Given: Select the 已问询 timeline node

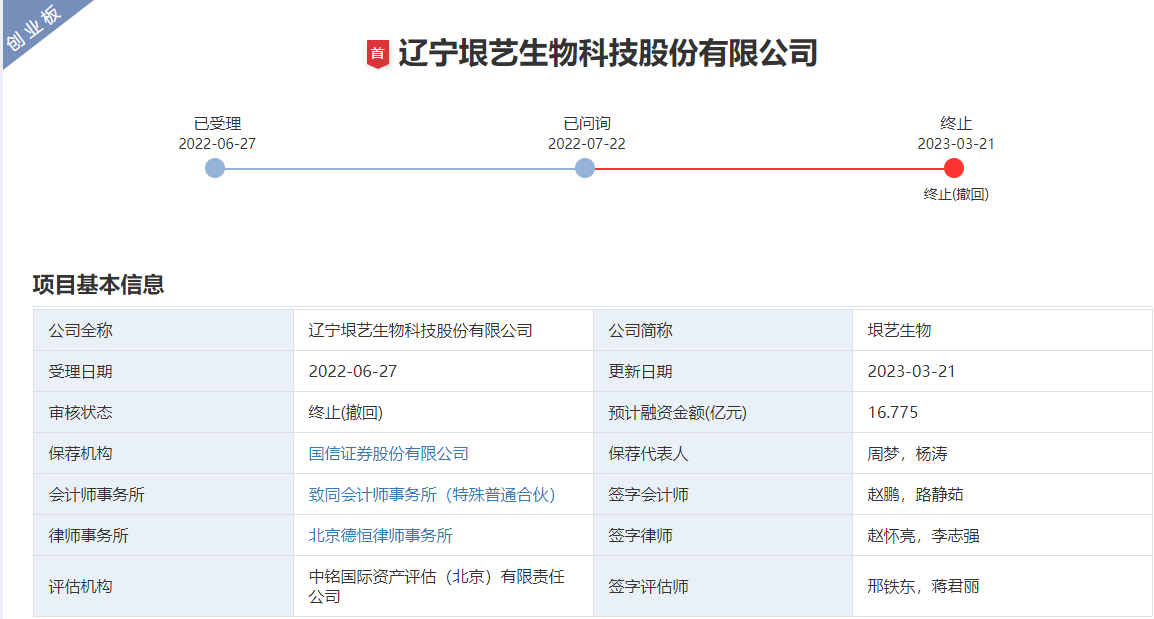Looking at the screenshot, I should [585, 168].
